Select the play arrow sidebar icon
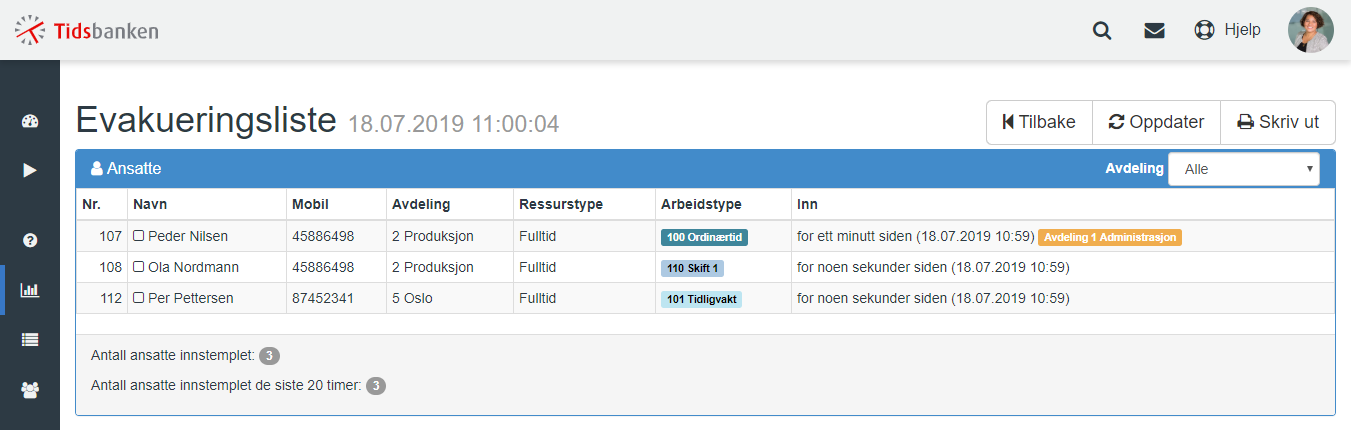This screenshot has height=430, width=1351. [30, 170]
